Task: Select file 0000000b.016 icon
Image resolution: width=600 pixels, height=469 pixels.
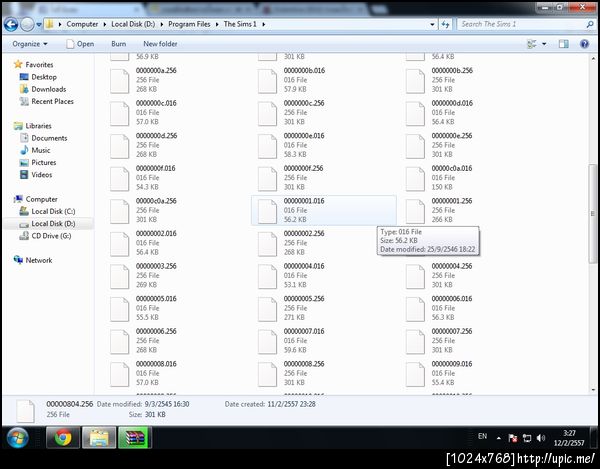Action: pyautogui.click(x=267, y=81)
